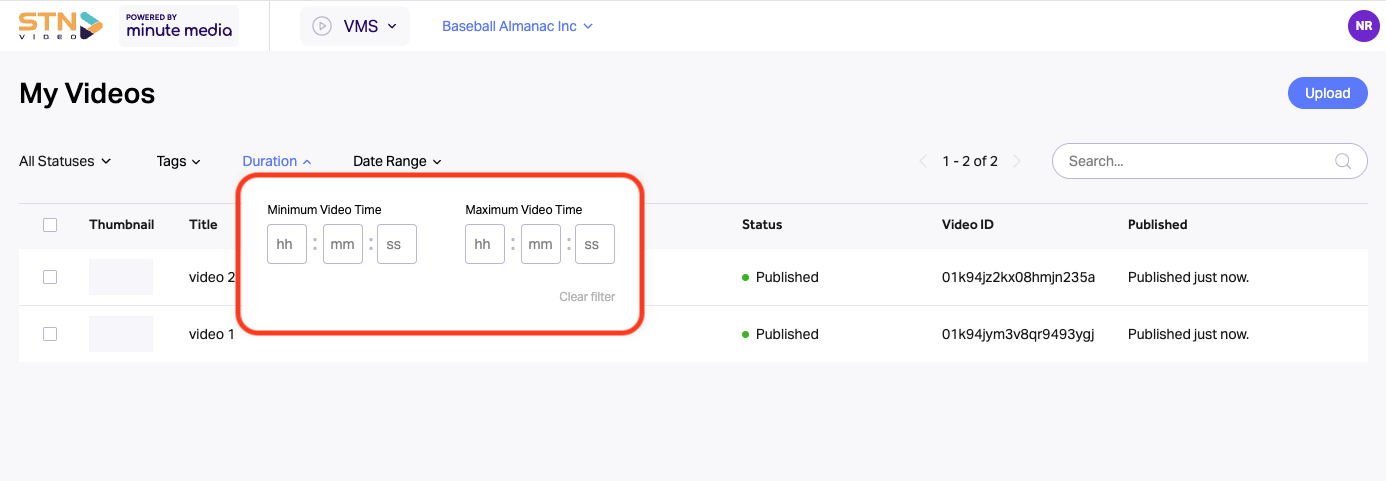Open the NR user avatar menu
This screenshot has height=481, width=1386.
point(1363,26)
